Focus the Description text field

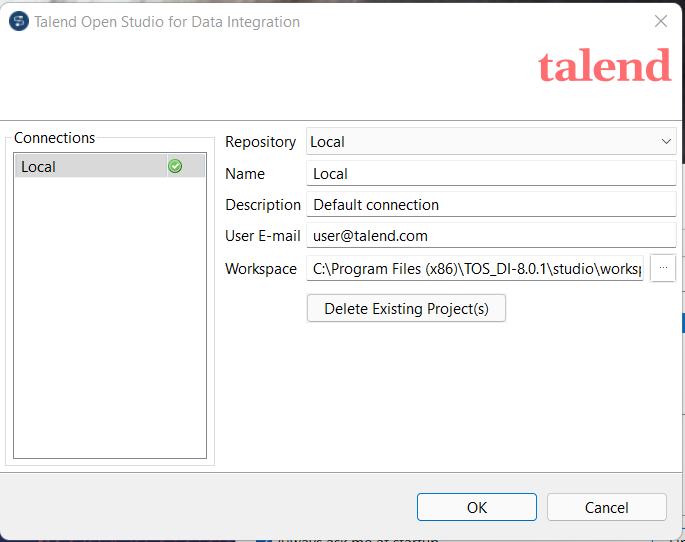point(491,204)
